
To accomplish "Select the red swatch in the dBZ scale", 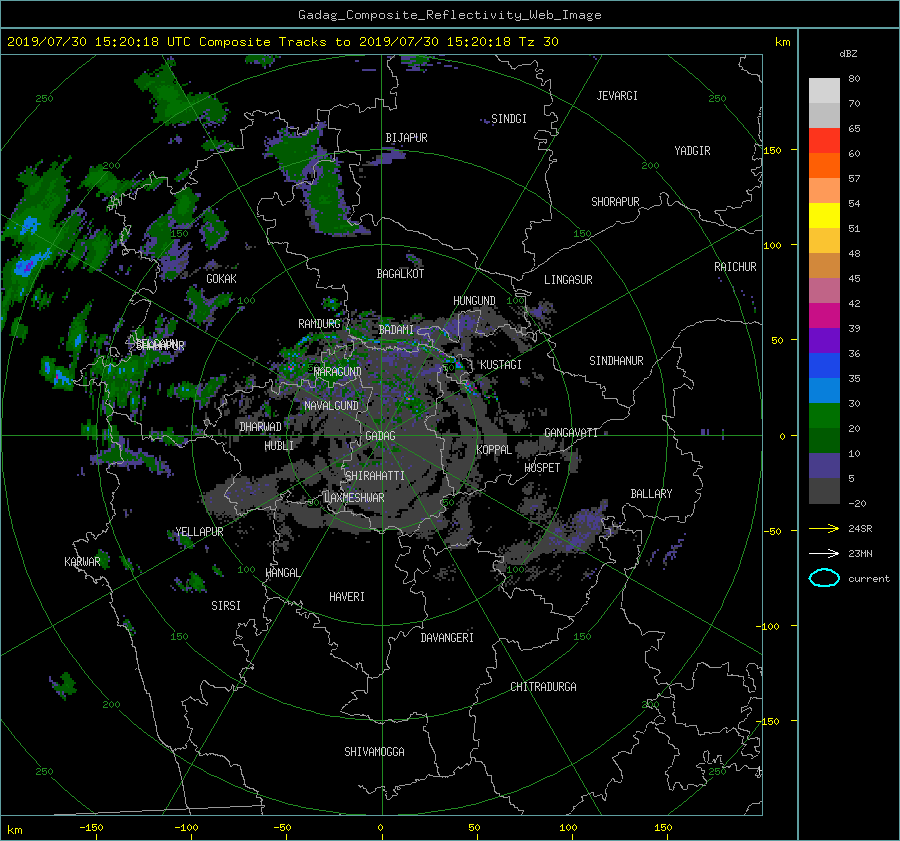I will point(824,140).
